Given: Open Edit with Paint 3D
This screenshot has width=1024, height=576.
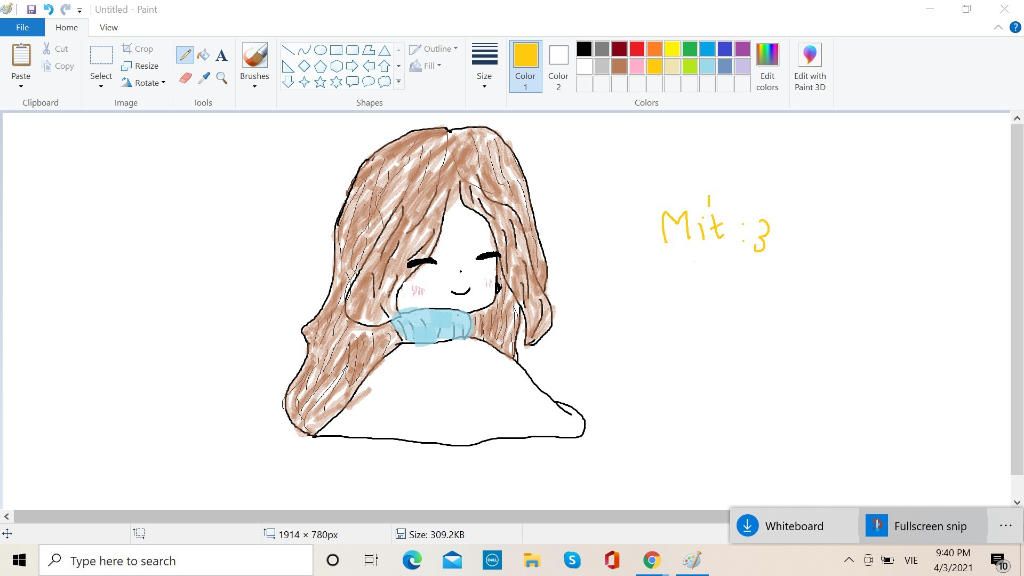Looking at the screenshot, I should pos(810,66).
